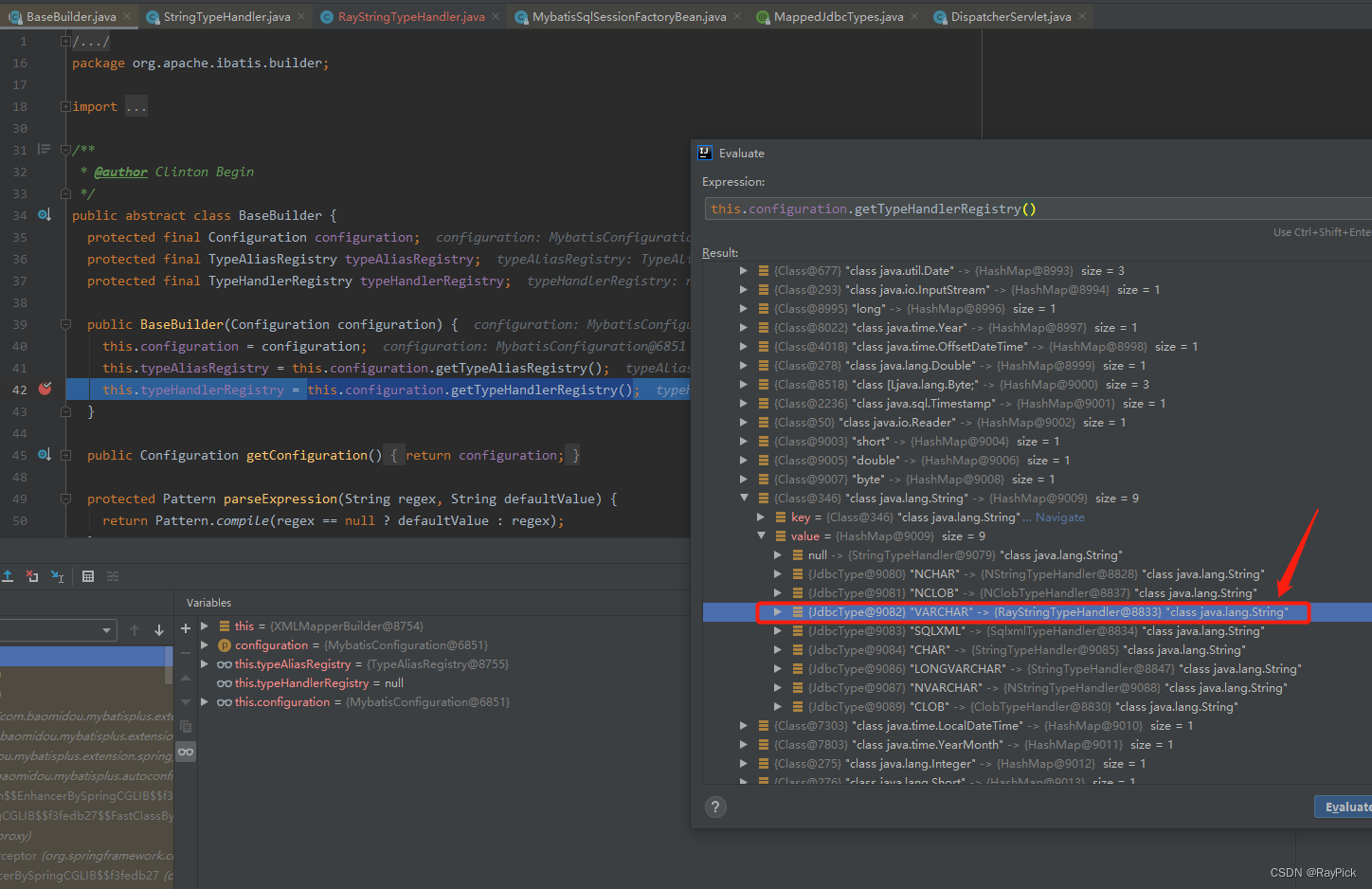Close the StringTypeHandler.java tab
This screenshot has width=1372, height=889.
coord(301,16)
